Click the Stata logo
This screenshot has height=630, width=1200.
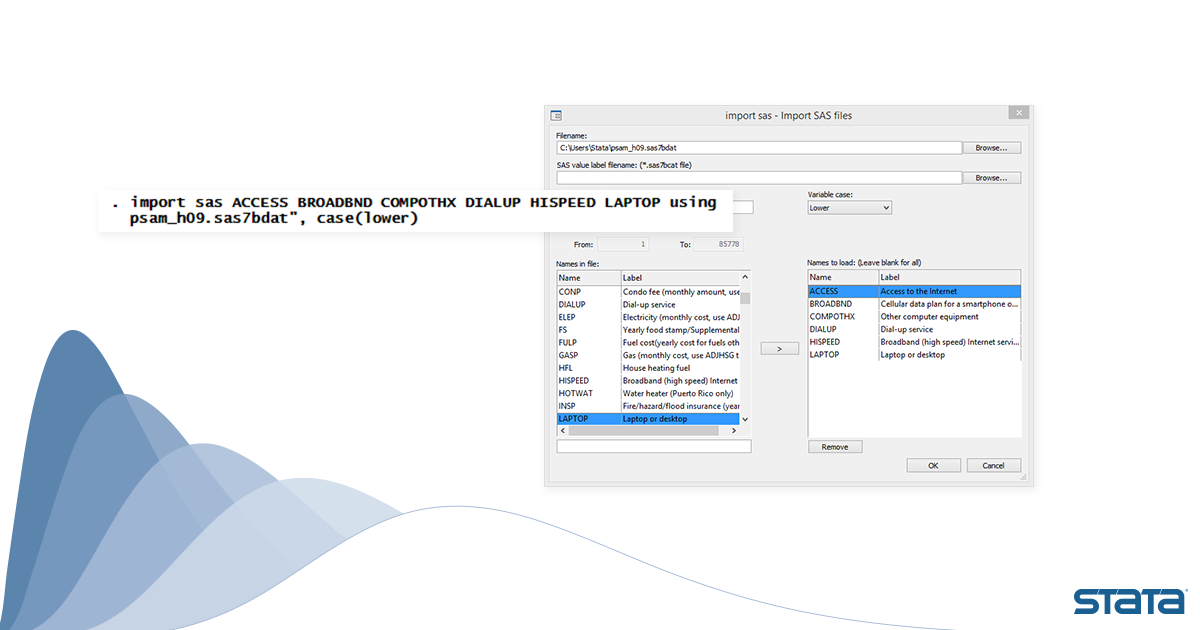[1130, 601]
